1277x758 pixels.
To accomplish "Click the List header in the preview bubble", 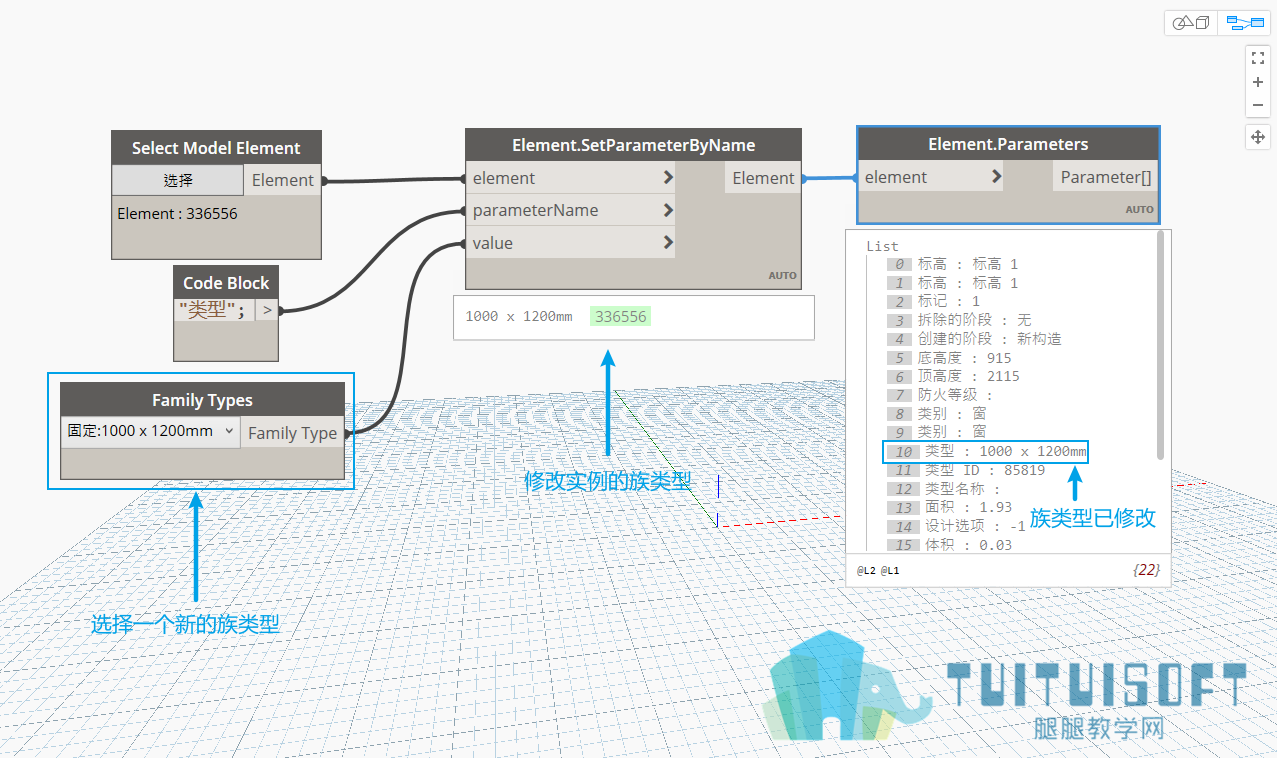I will coord(883,246).
